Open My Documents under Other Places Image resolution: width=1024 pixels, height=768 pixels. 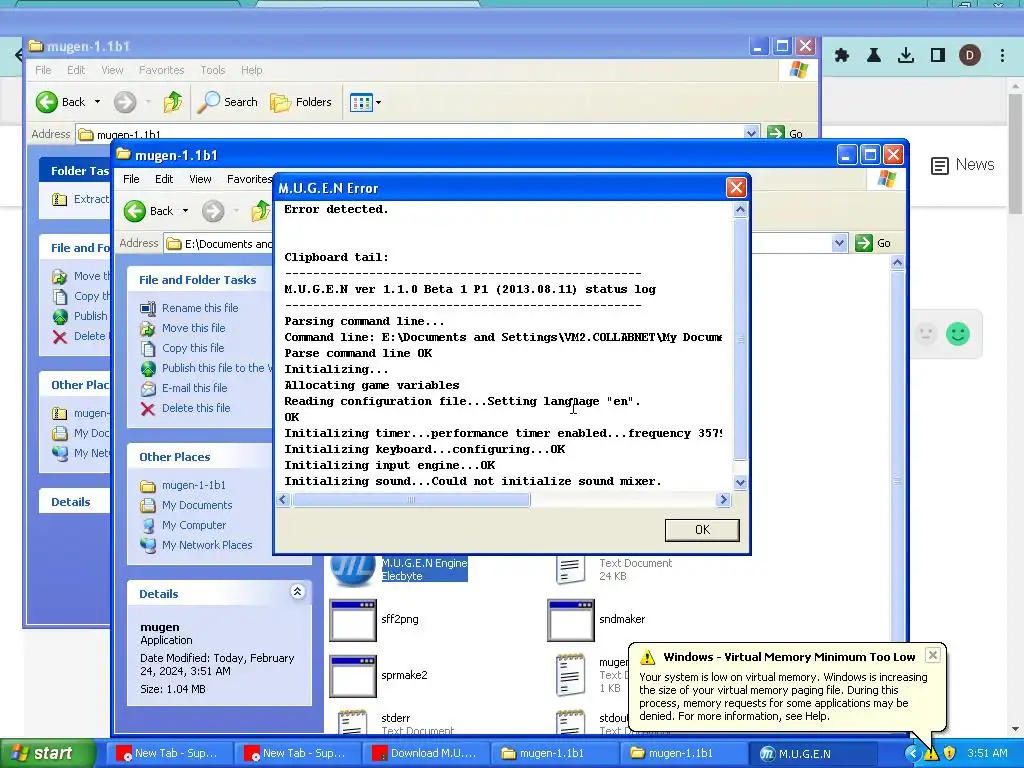pos(197,505)
